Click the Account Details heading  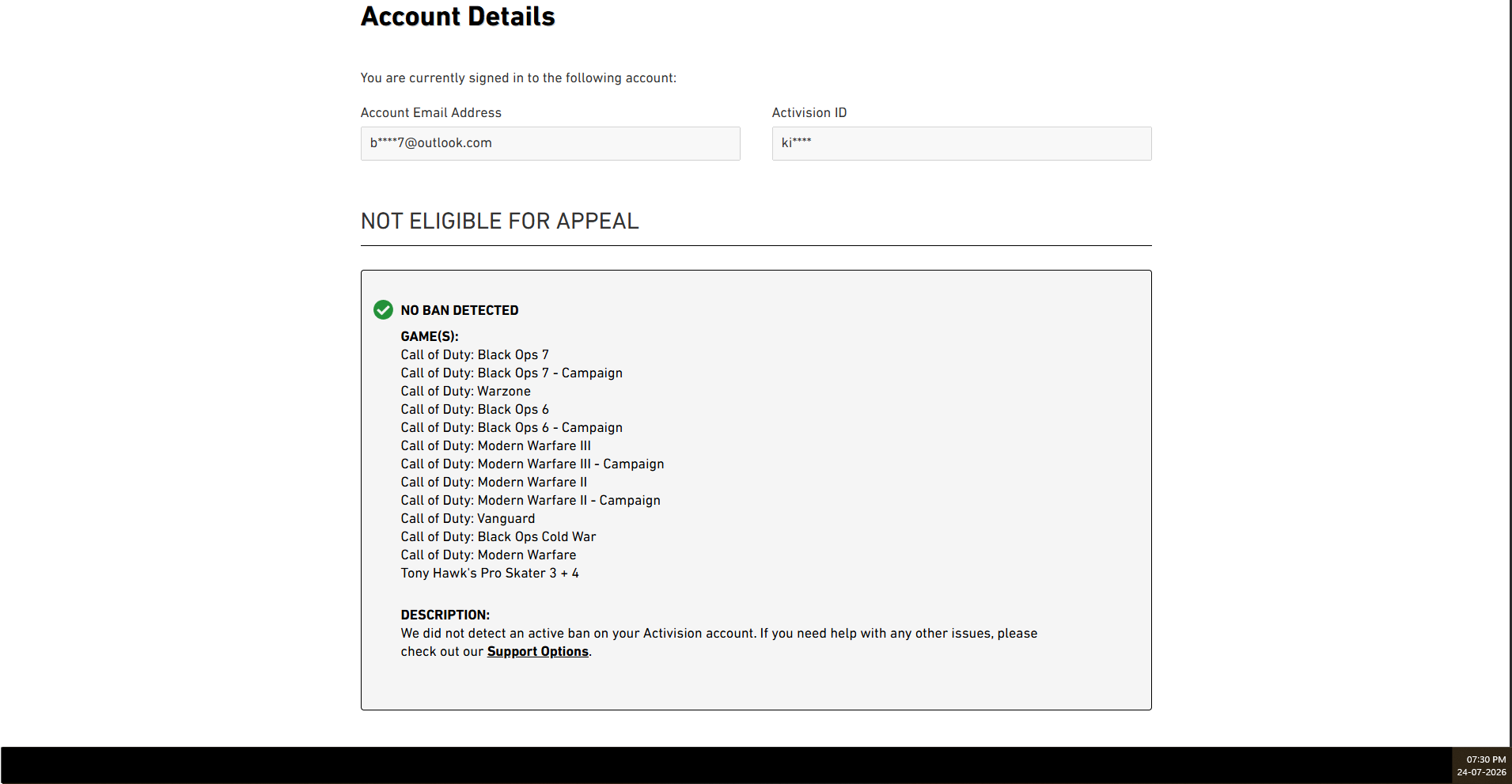click(458, 17)
